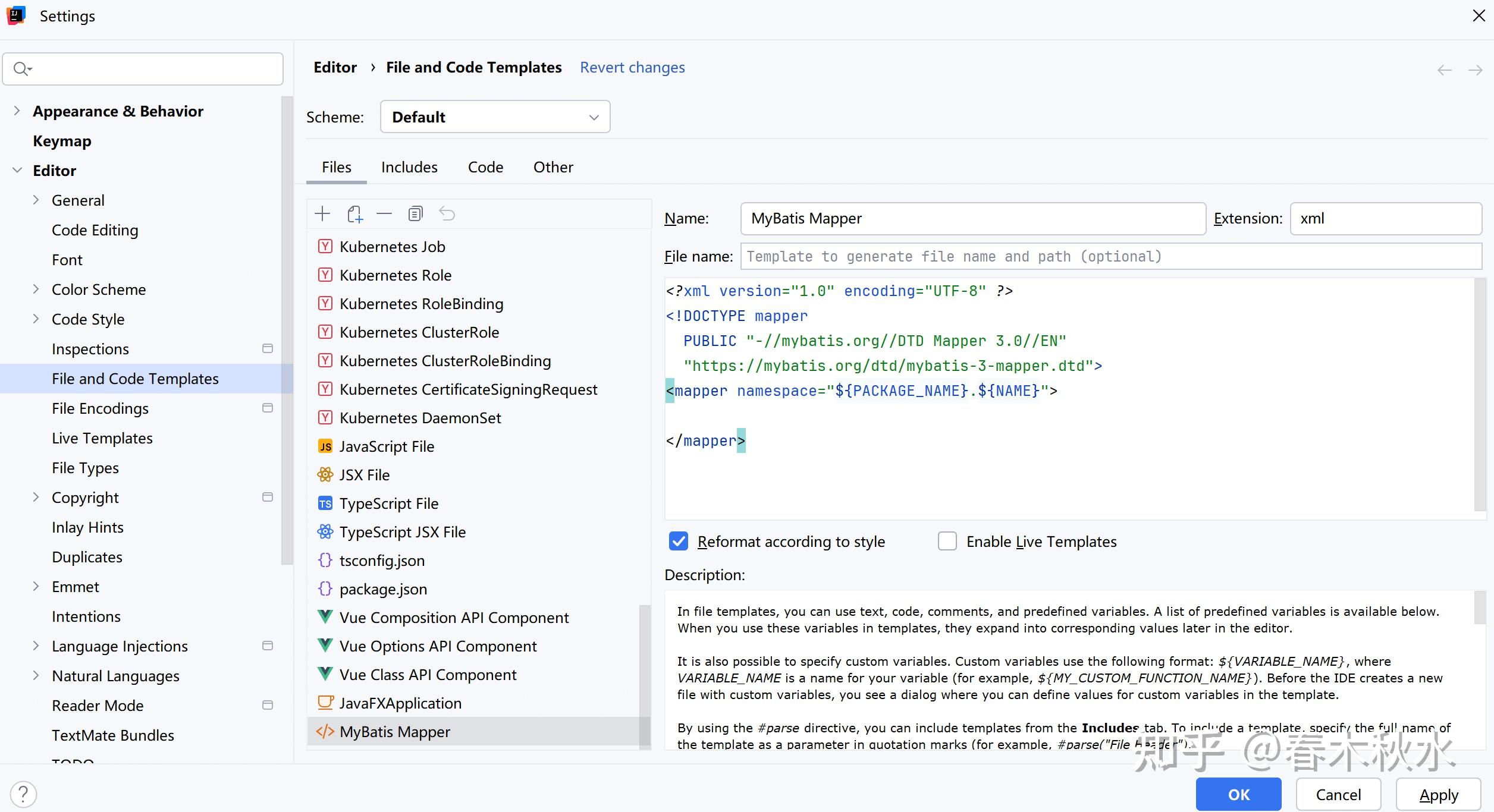
Task: Click the template Name input field
Action: coord(973,219)
